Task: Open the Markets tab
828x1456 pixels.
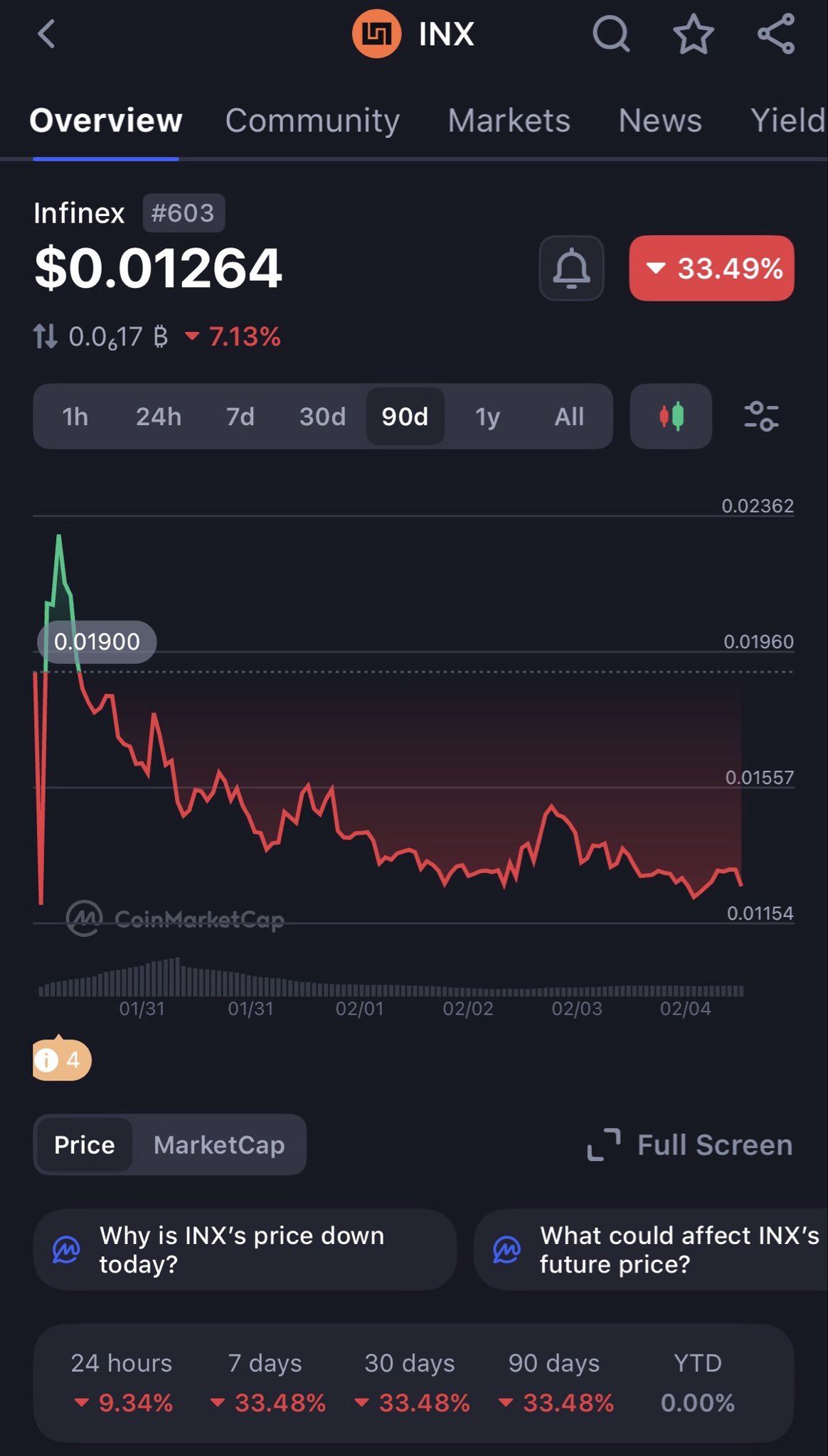Action: coord(509,121)
